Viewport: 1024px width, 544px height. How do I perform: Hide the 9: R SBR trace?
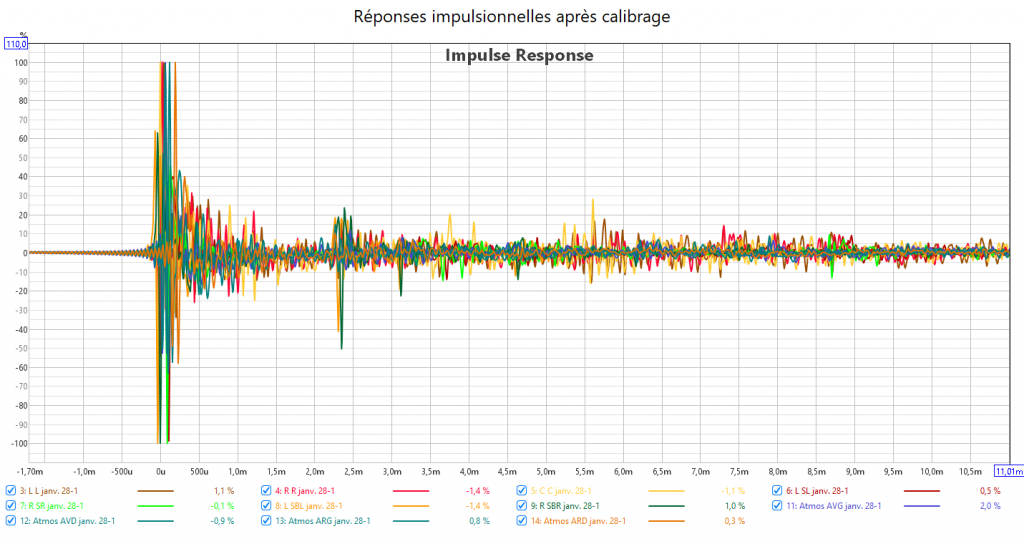tap(522, 506)
